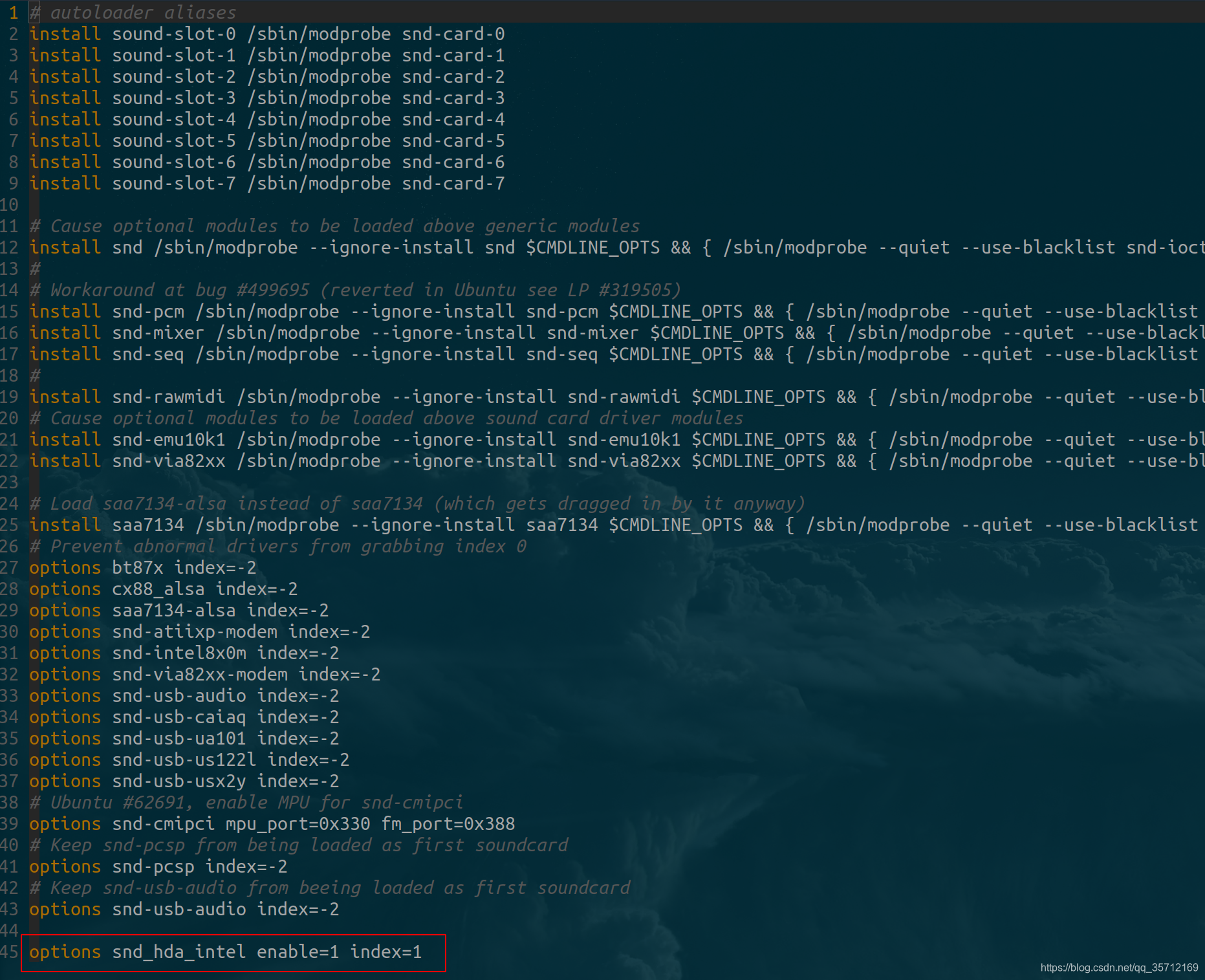The image size is (1205, 980).
Task: Select the 'sound-slot-2' word
Action: [174, 76]
